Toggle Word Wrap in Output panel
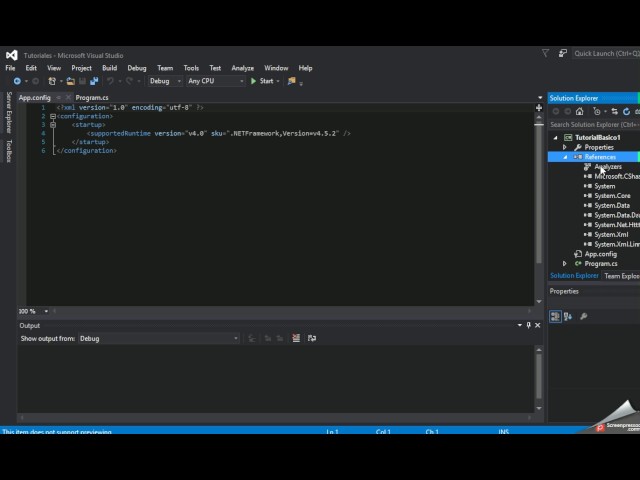The image size is (640, 480). [x=312, y=338]
